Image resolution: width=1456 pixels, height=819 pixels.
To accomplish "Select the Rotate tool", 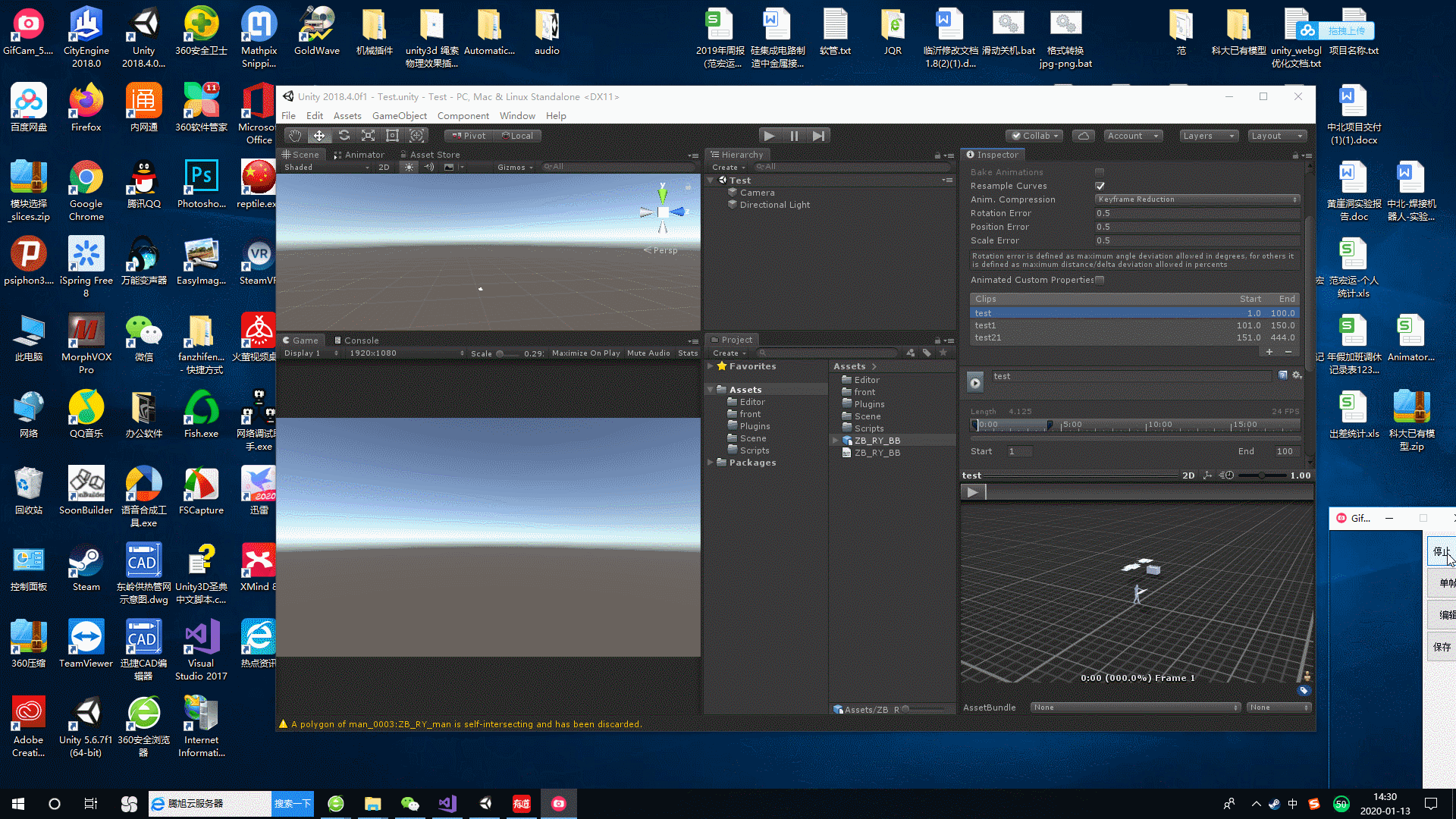I will point(344,136).
